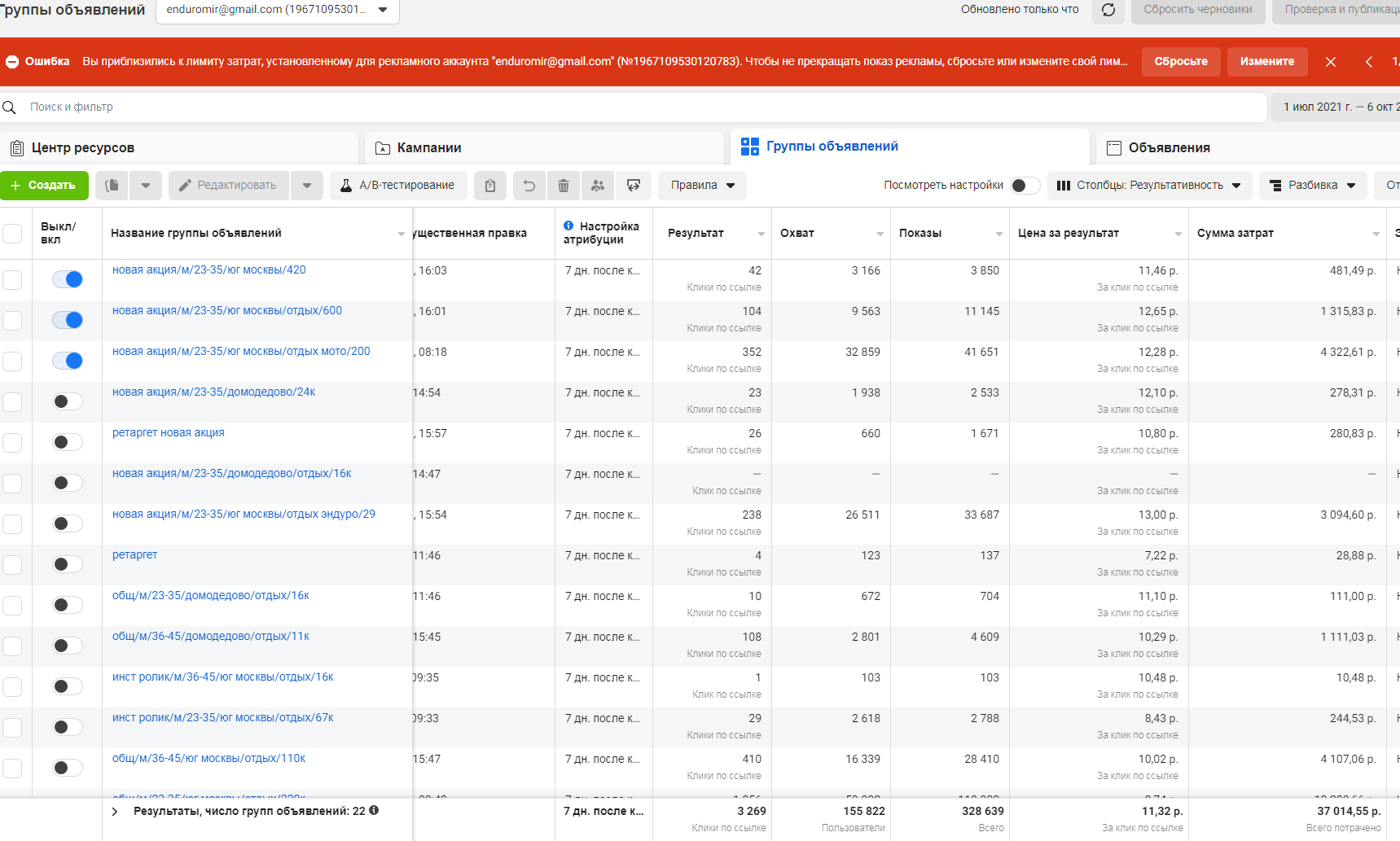Open dropdown arrow next to Редактировать
1400x841 pixels.
tap(307, 186)
